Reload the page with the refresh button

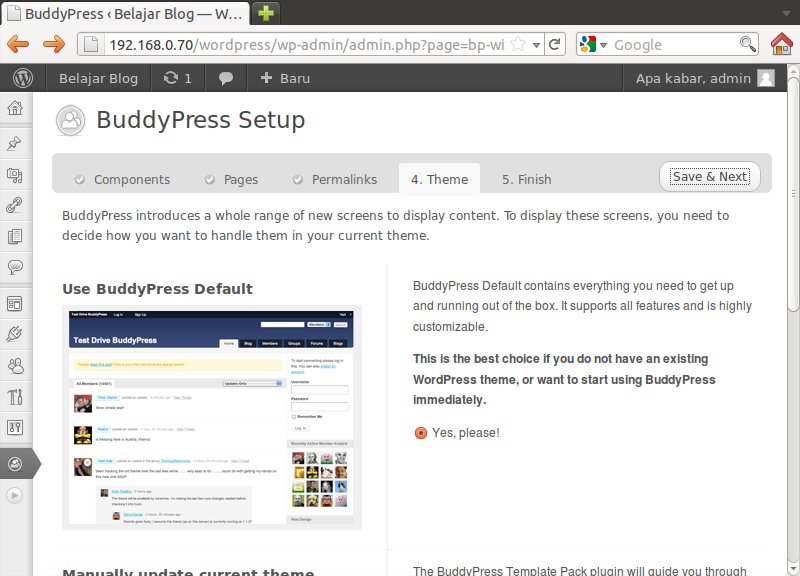pos(555,44)
